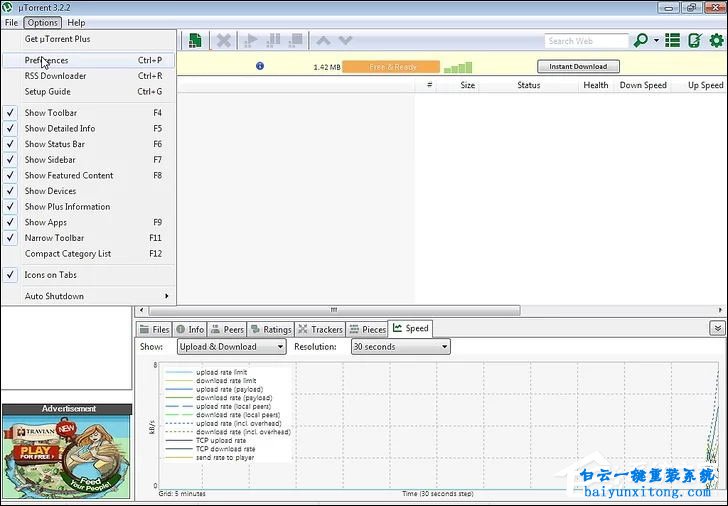
Task: Click the move up queue arrow
Action: pos(323,41)
